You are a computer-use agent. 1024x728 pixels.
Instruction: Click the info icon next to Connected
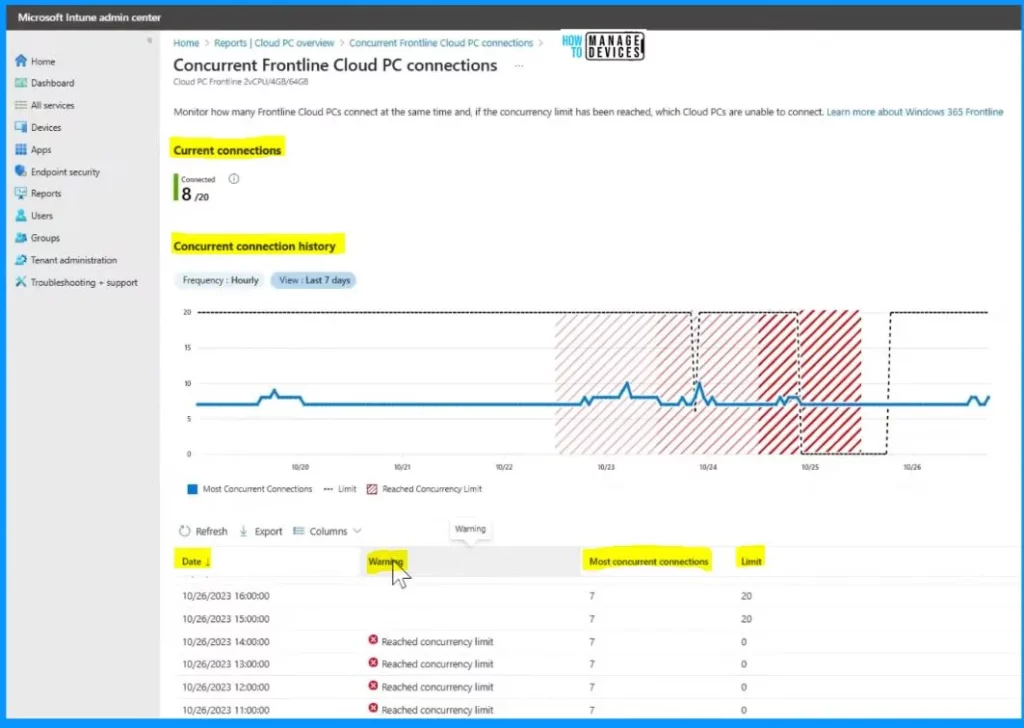pos(234,179)
